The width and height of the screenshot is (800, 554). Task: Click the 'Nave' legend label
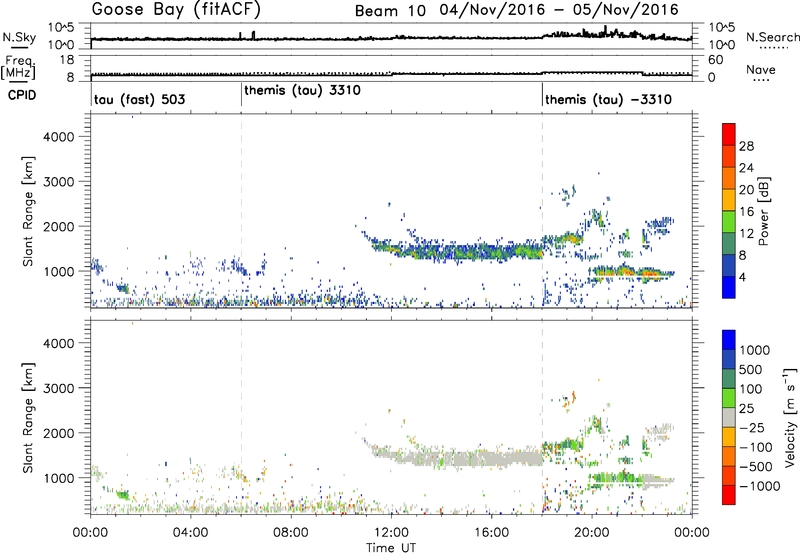click(761, 70)
